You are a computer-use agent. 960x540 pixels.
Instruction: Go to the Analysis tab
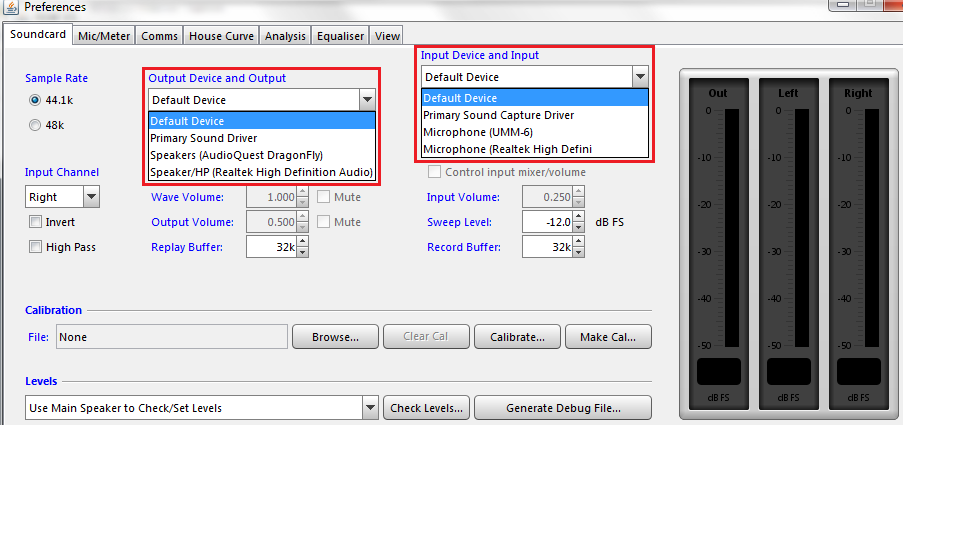285,36
